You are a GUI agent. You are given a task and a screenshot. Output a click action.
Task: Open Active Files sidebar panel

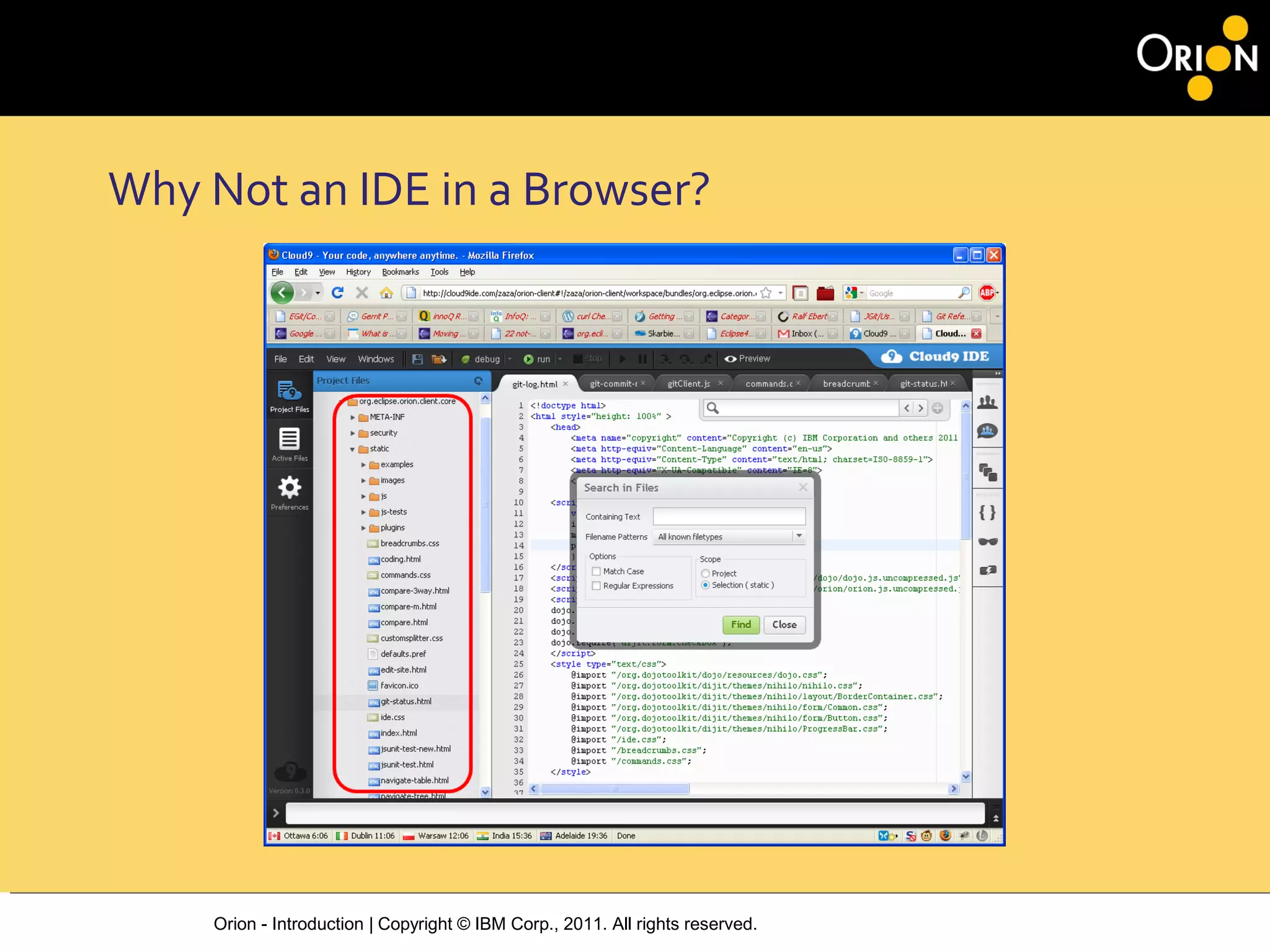(290, 444)
